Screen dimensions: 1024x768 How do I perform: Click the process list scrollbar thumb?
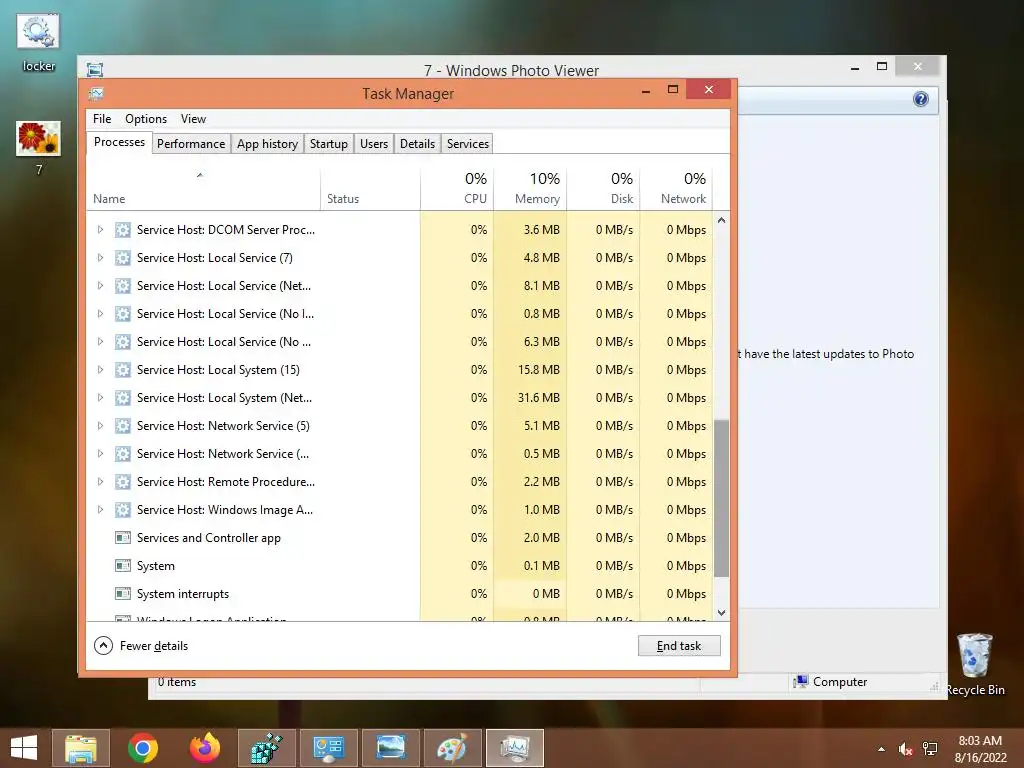coord(722,498)
